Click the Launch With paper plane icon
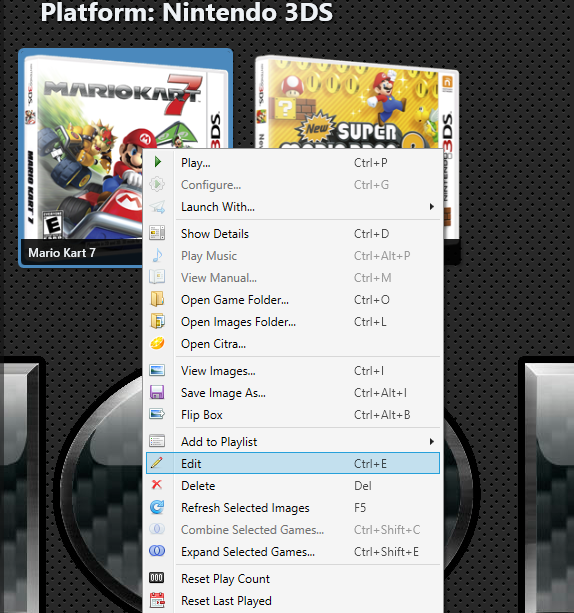 tap(157, 207)
